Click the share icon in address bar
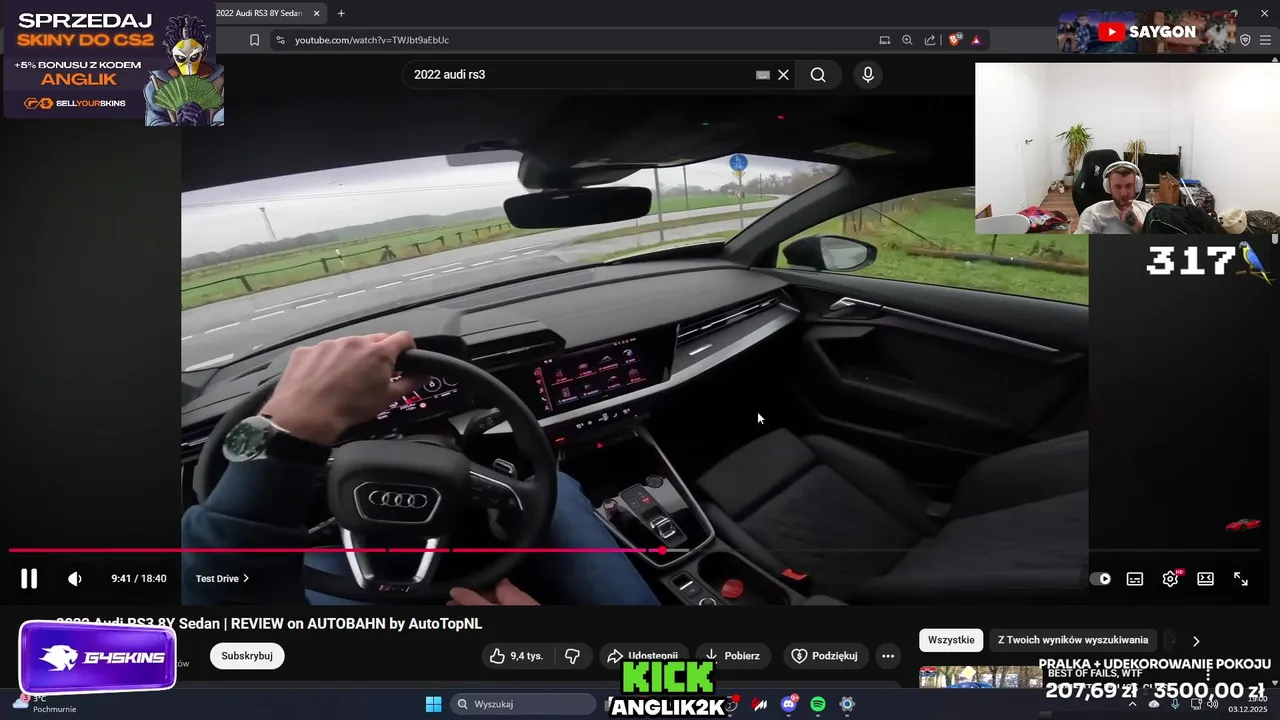 [930, 40]
